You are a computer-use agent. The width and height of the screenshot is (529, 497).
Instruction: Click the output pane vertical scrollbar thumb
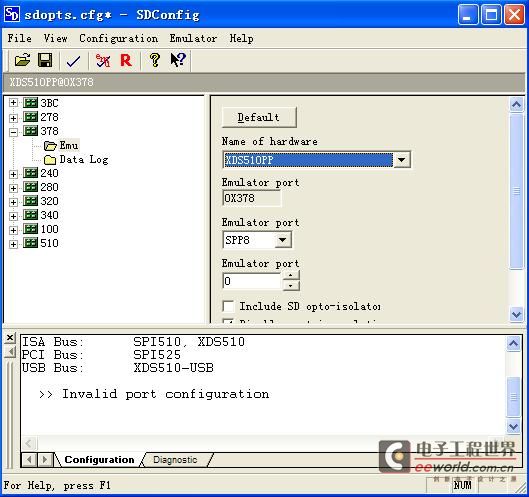(x=513, y=397)
